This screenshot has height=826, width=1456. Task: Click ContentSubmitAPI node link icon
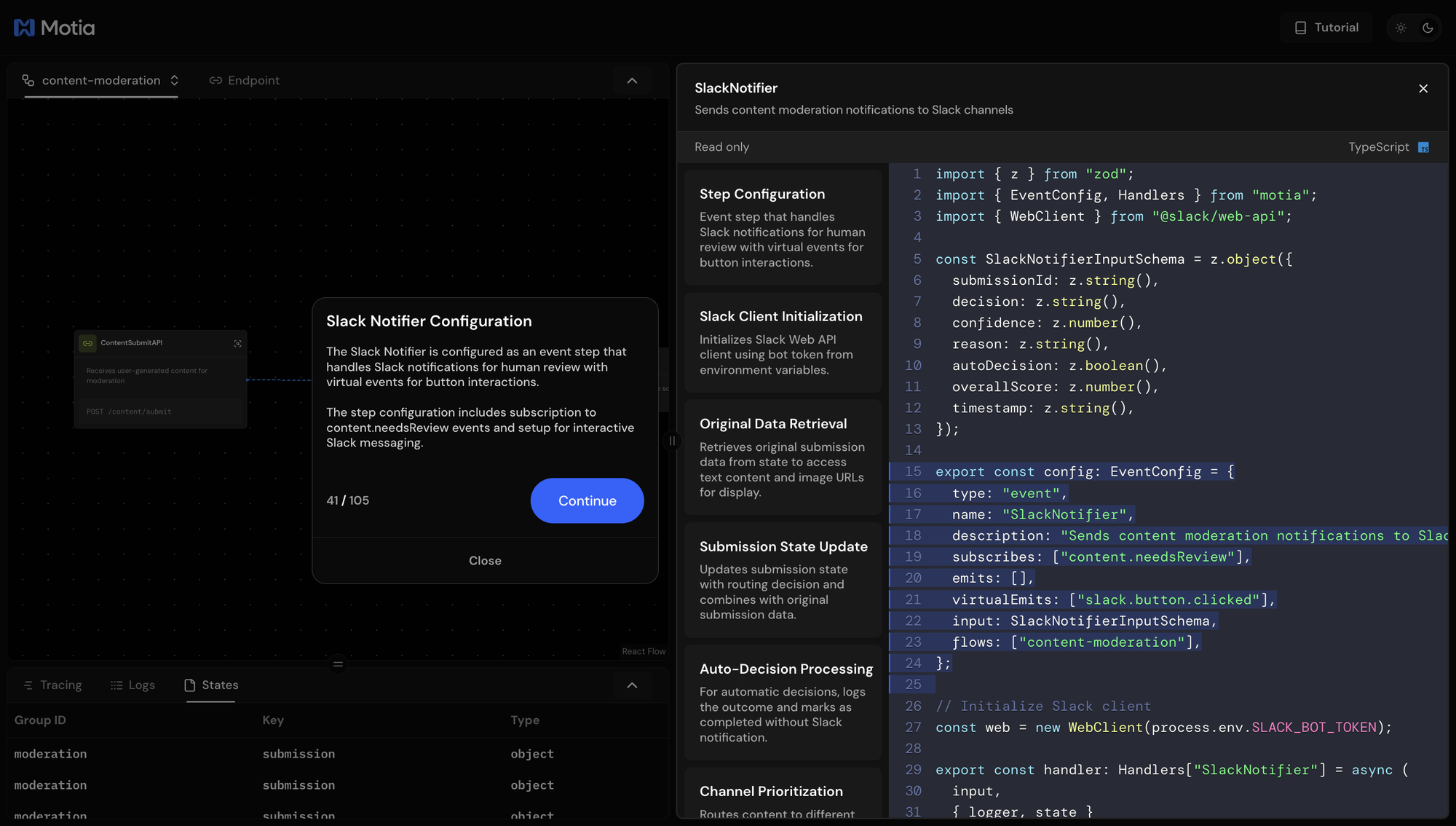(x=87, y=343)
